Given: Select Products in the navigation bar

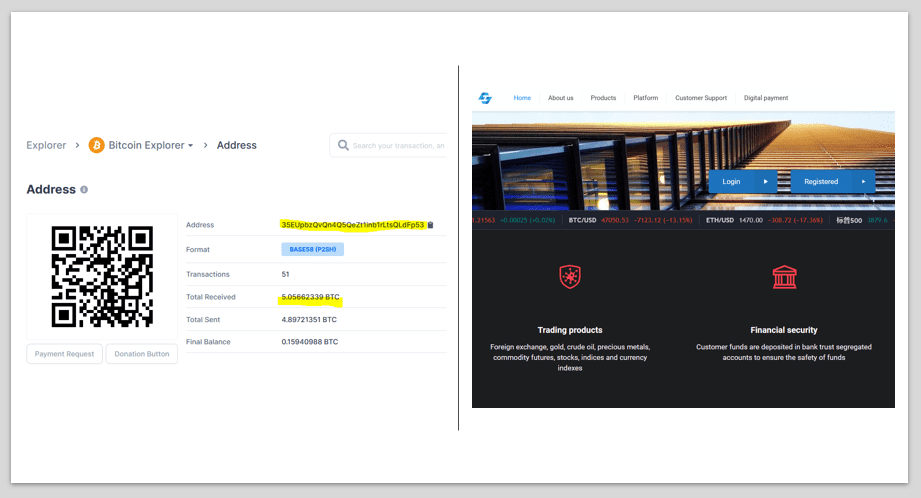Looking at the screenshot, I should [603, 98].
